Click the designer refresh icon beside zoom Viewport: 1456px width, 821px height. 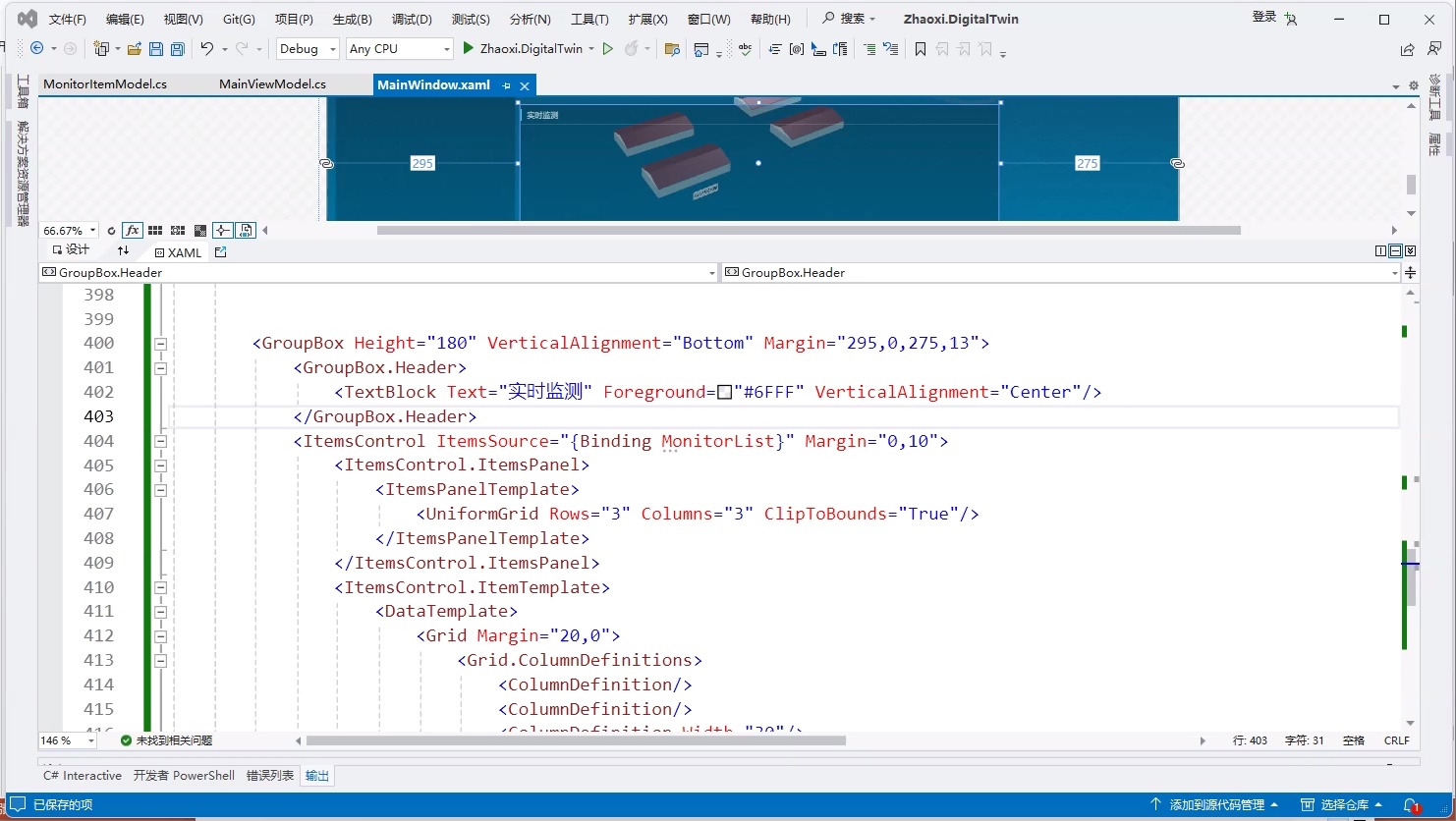click(x=111, y=231)
